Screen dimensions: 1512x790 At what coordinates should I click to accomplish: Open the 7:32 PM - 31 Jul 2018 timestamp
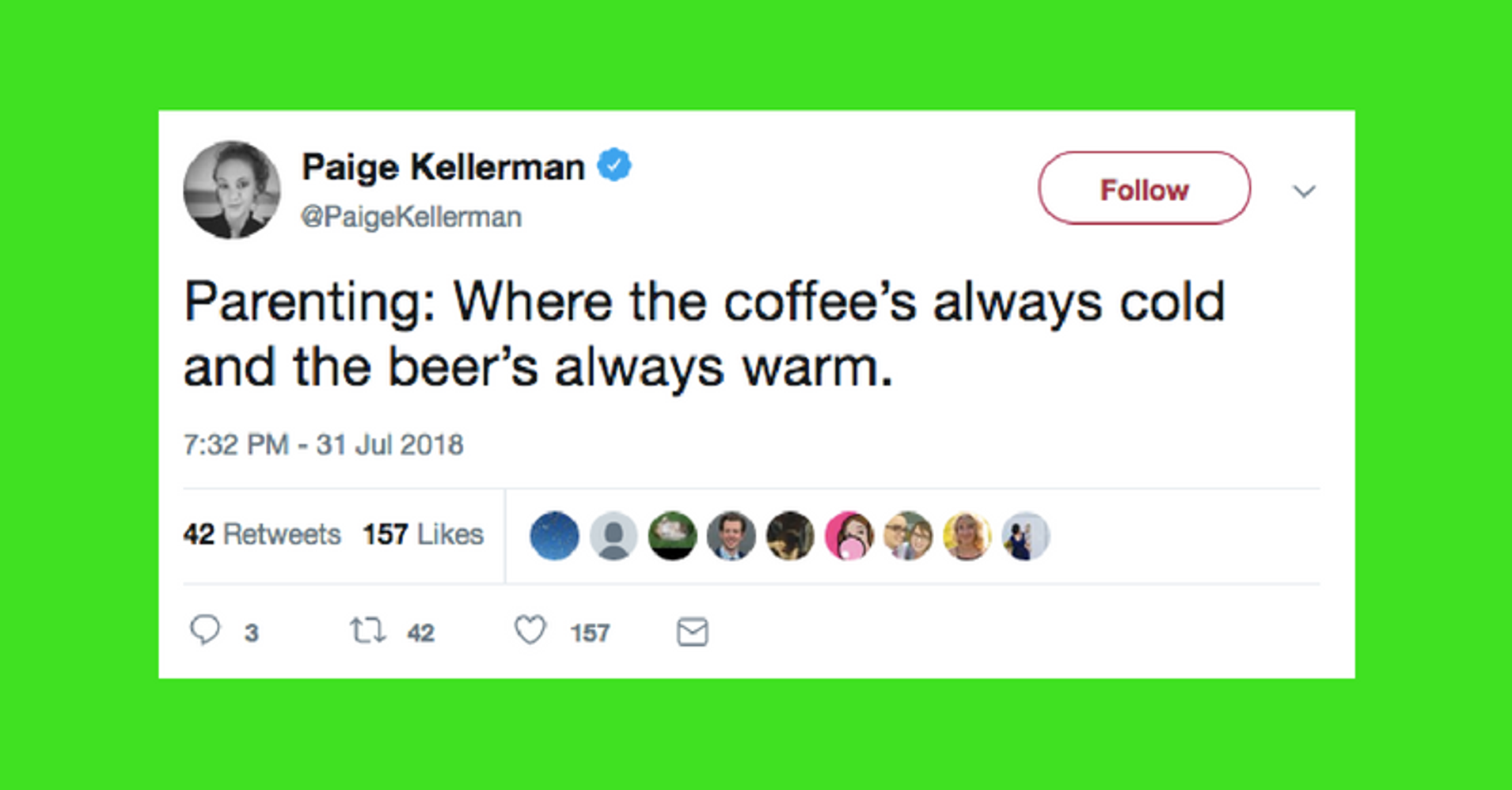[x=323, y=444]
